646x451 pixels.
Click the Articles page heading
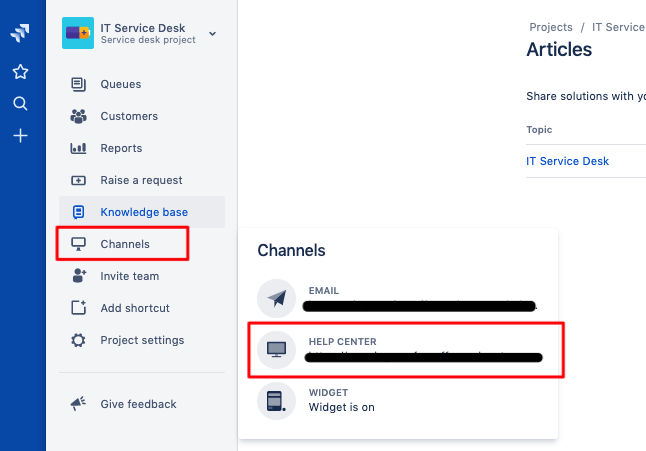coord(559,49)
